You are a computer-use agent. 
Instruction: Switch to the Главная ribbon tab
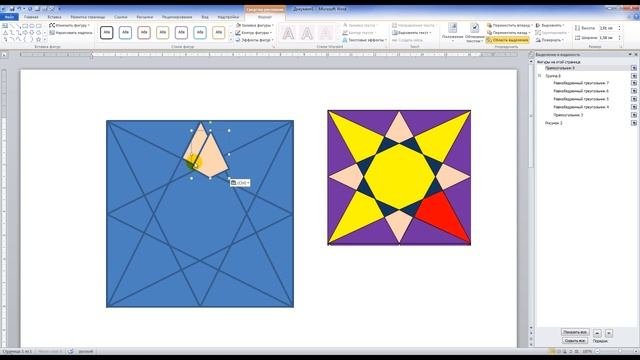coord(31,17)
